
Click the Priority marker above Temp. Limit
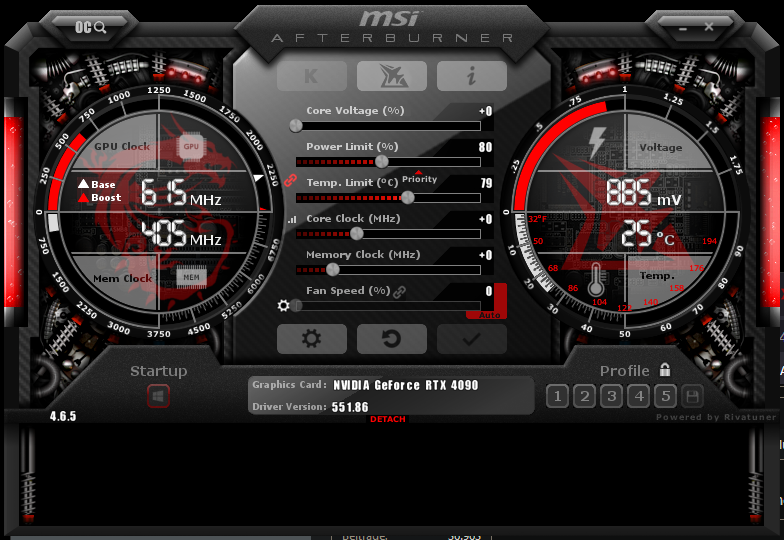[419, 178]
